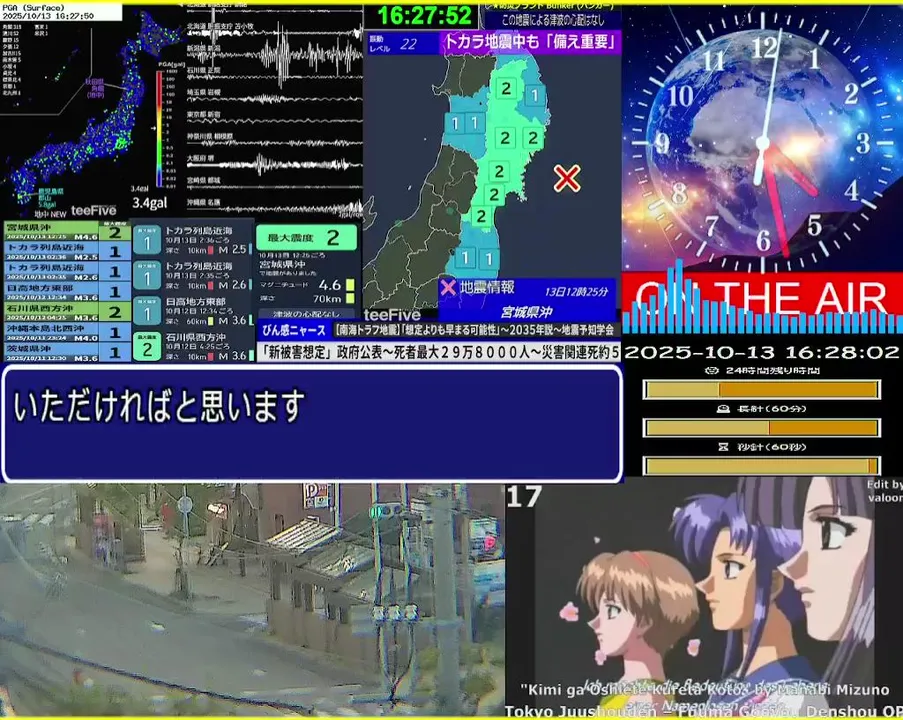Click the yellow square next to magnitude 4.6
Screen dimensions: 903x720
350,285
